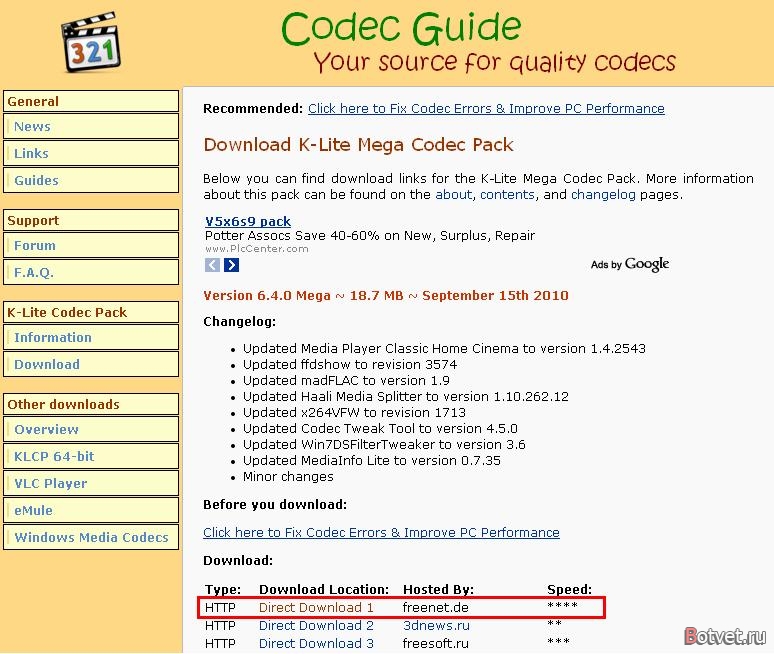This screenshot has width=774, height=654.
Task: Click Updated Win7DSFilterTweaker entry
Action: pyautogui.click(x=384, y=445)
